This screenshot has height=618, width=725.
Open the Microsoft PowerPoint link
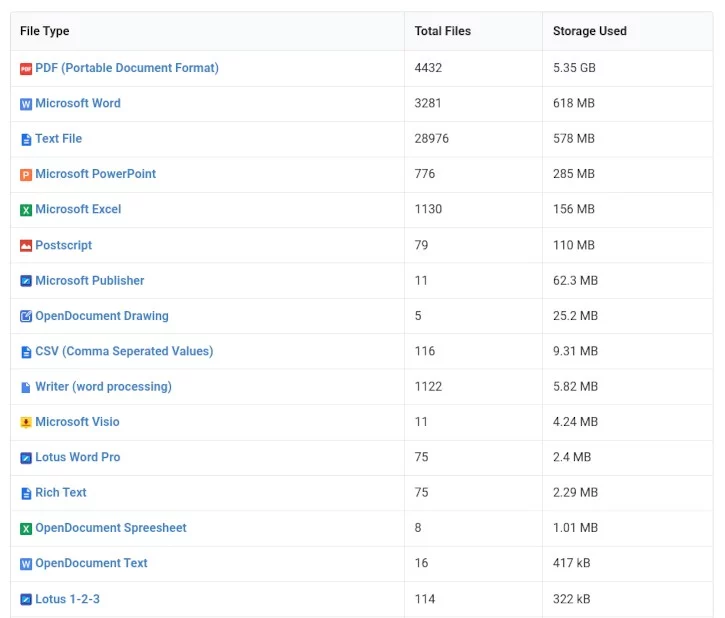[x=95, y=174]
